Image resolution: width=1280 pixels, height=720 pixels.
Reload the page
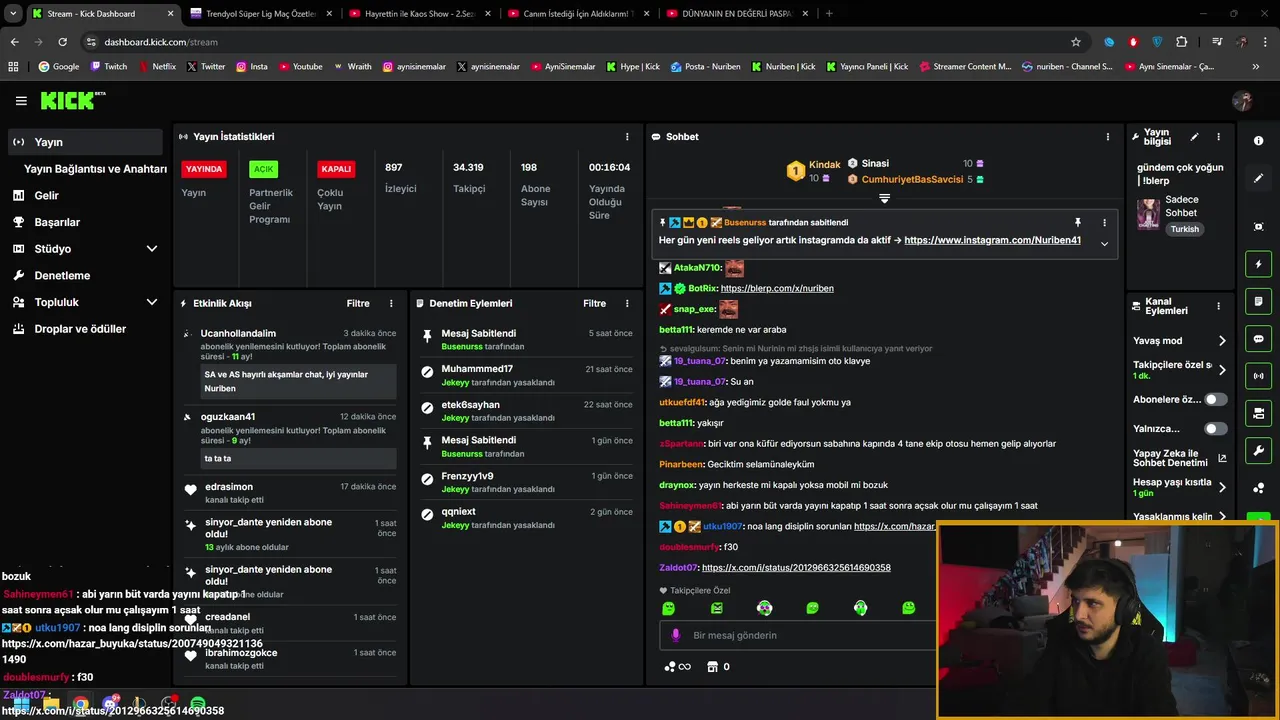click(62, 42)
